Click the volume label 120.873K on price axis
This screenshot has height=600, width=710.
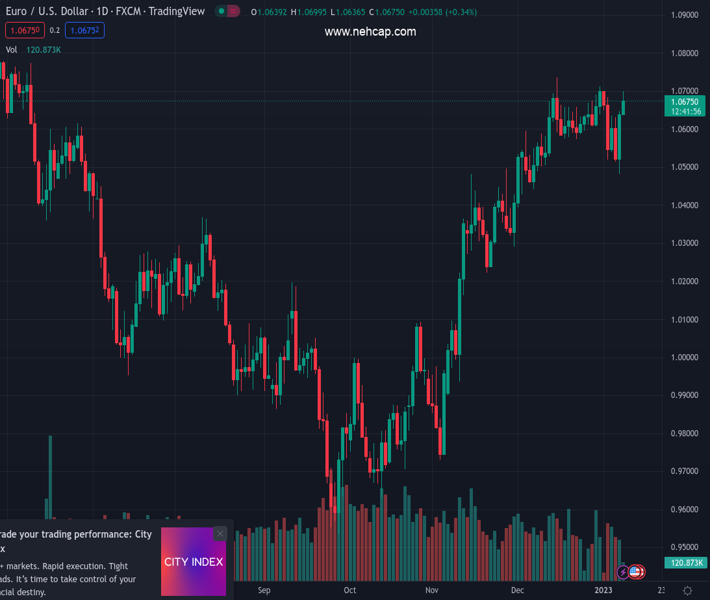coord(686,563)
